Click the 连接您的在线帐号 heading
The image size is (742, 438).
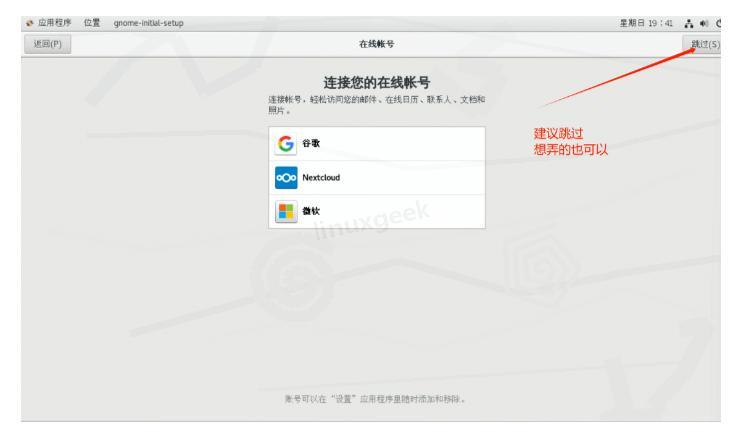click(371, 81)
